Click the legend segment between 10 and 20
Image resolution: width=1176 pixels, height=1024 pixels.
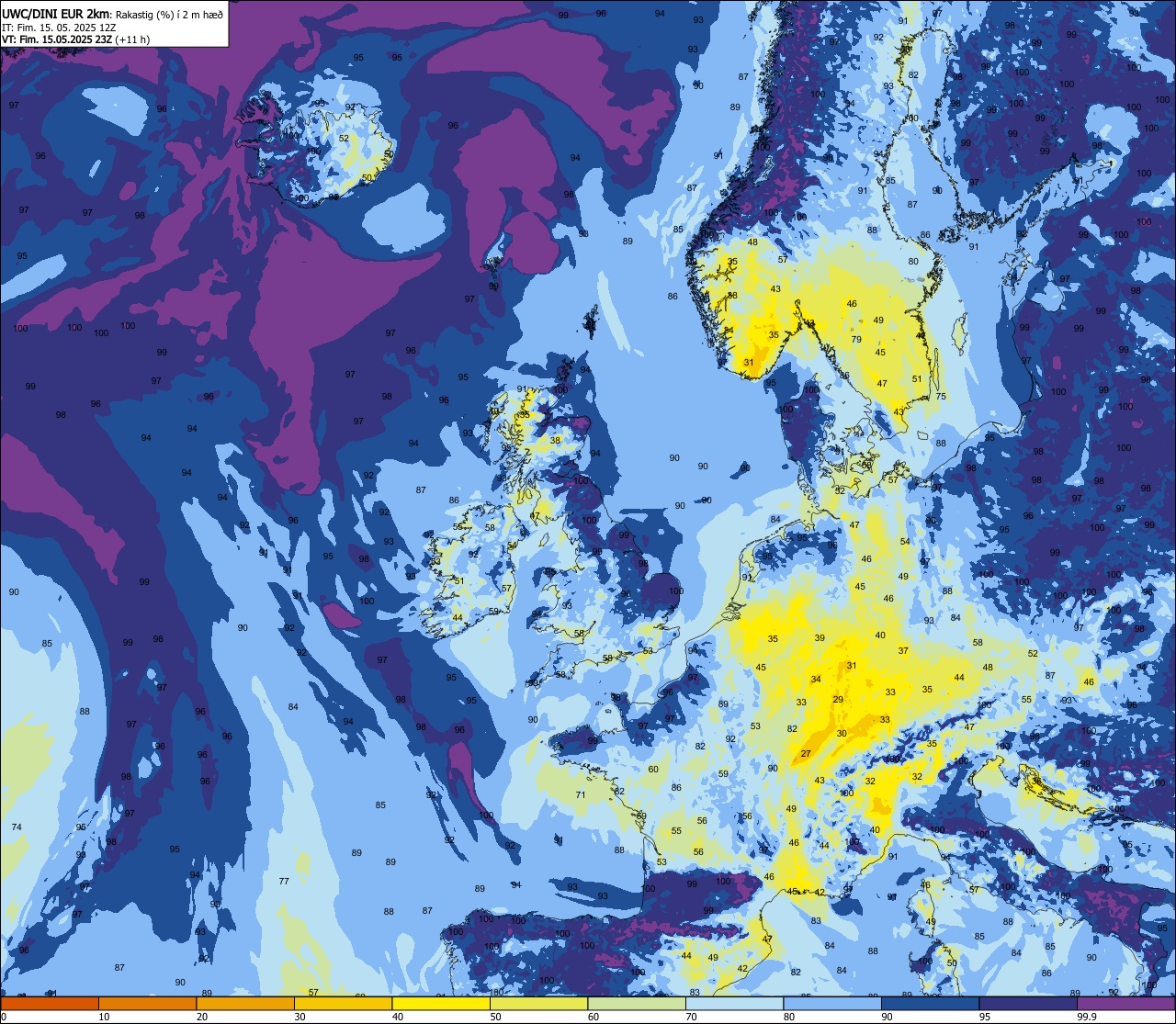(147, 1003)
